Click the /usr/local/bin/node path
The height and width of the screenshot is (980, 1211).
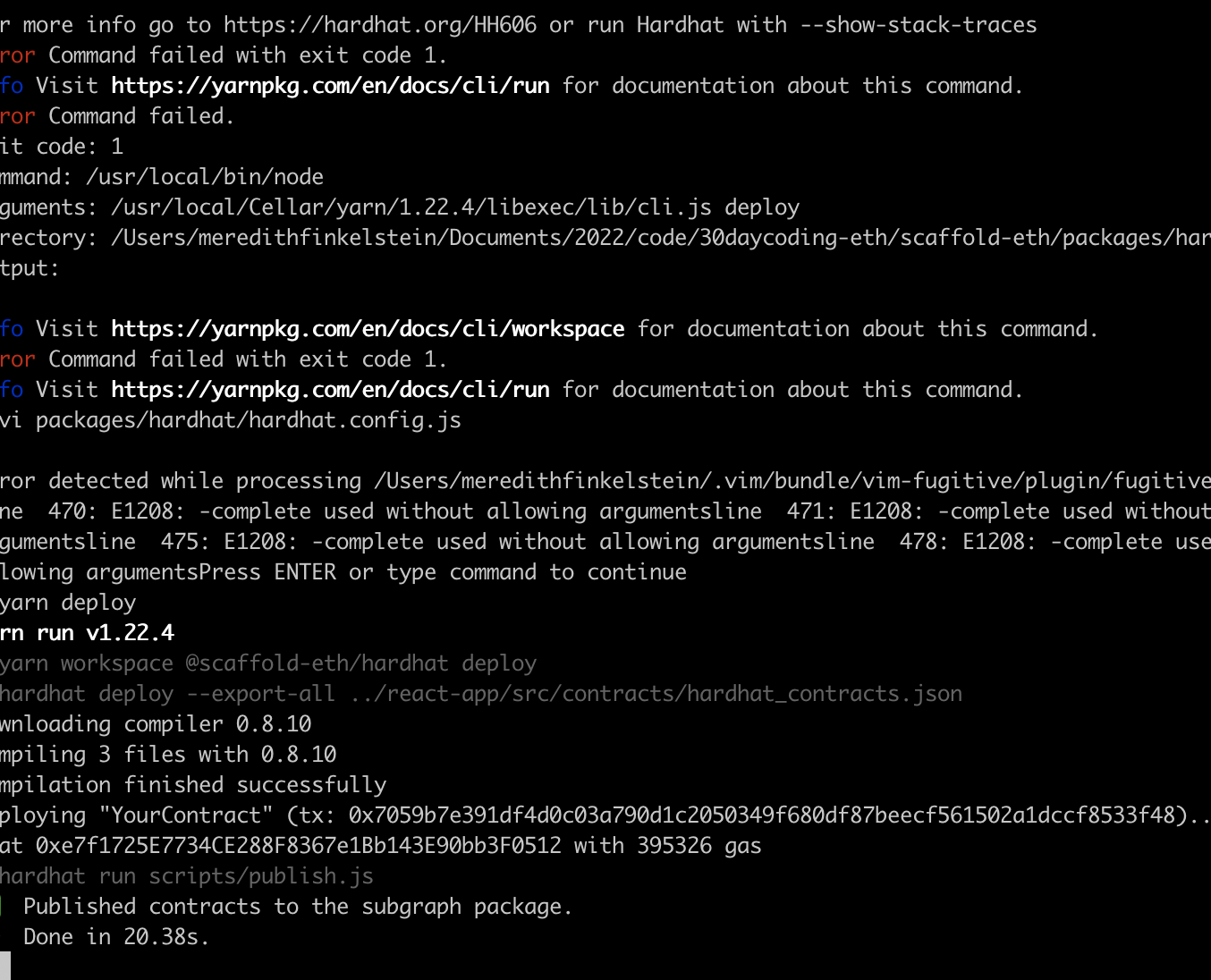[205, 177]
